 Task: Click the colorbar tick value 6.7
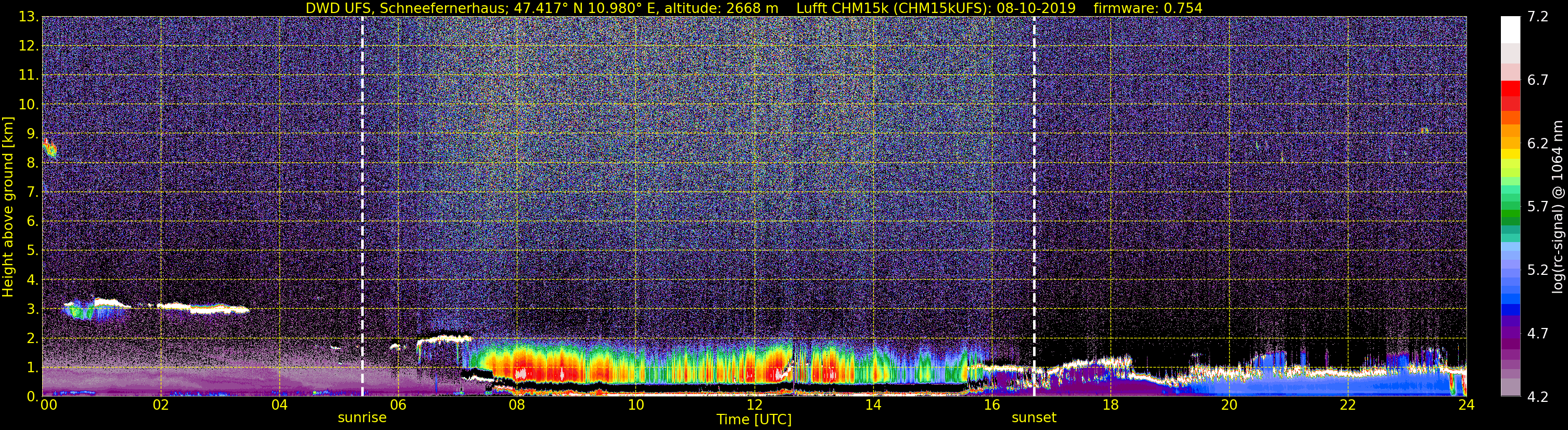pos(1538,80)
